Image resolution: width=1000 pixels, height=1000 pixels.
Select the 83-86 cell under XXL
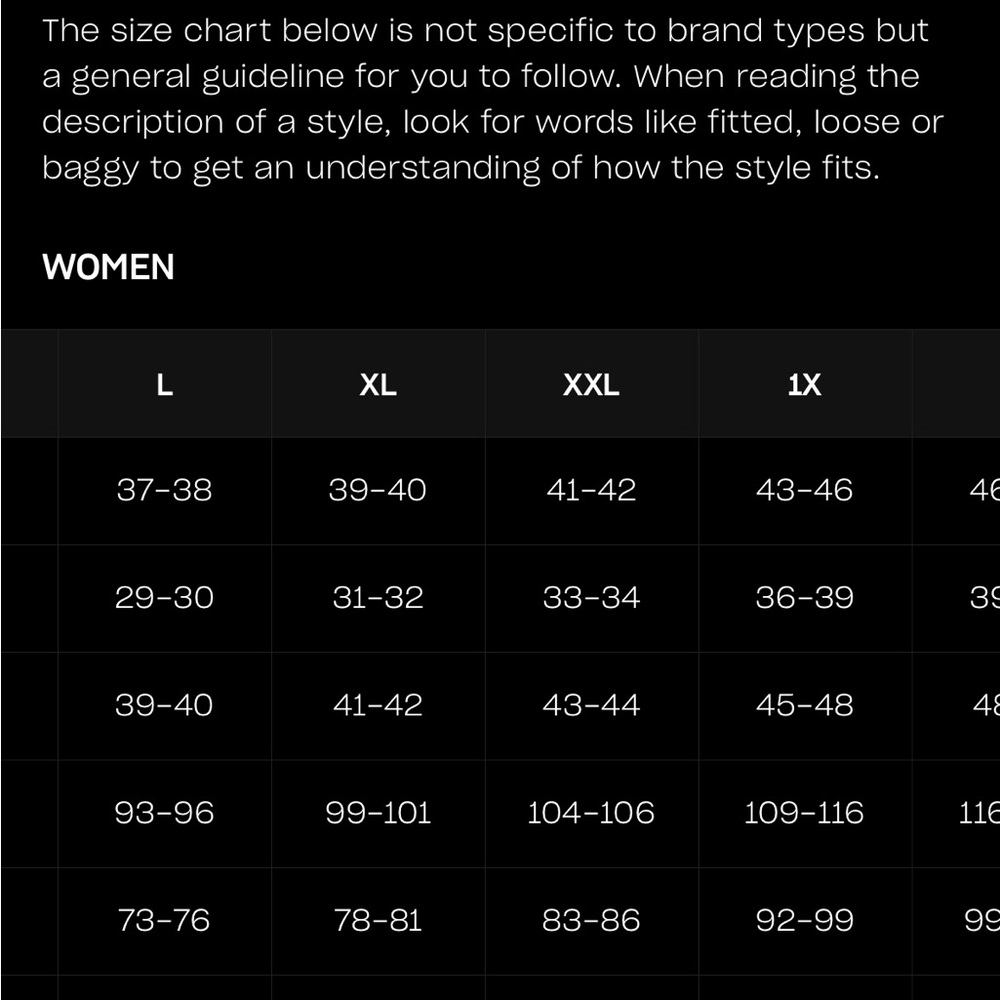coord(591,920)
